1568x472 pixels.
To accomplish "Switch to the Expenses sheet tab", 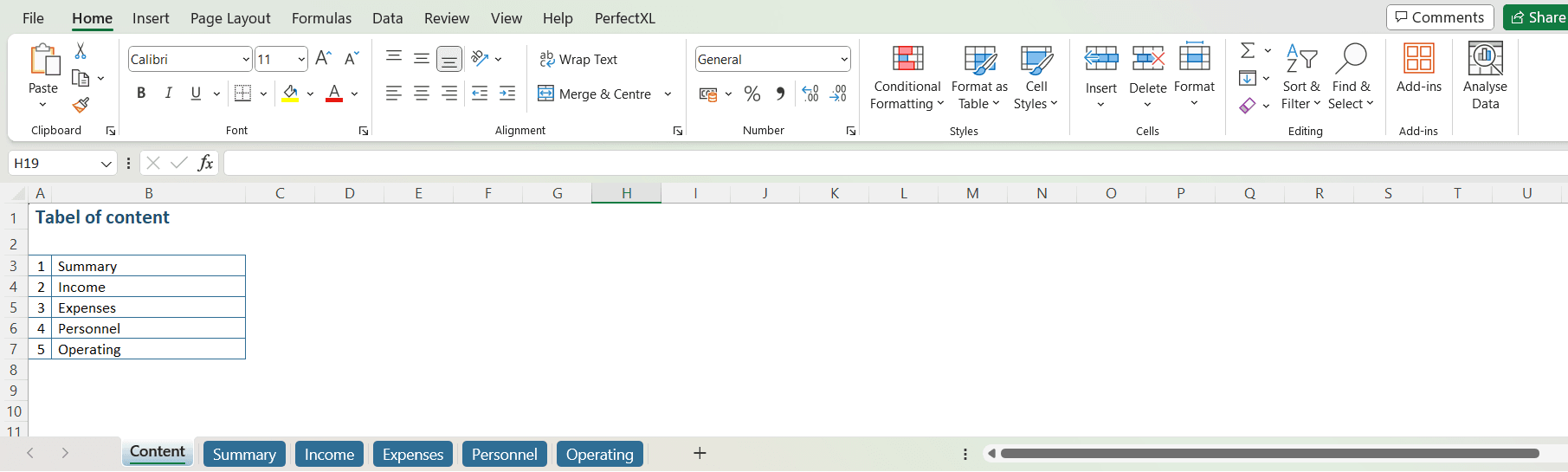I will (412, 454).
